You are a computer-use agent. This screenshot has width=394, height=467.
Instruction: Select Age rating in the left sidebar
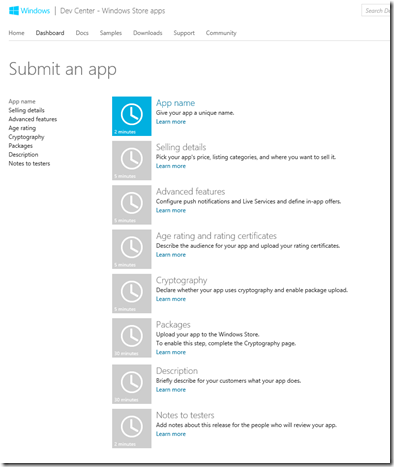tap(22, 128)
